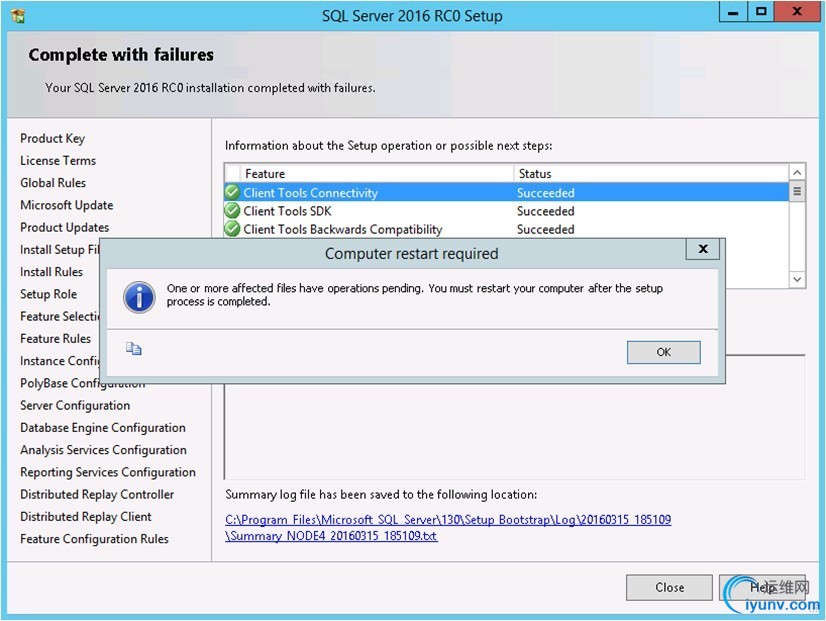Click the feature list scrollbar thumb

tap(797, 191)
